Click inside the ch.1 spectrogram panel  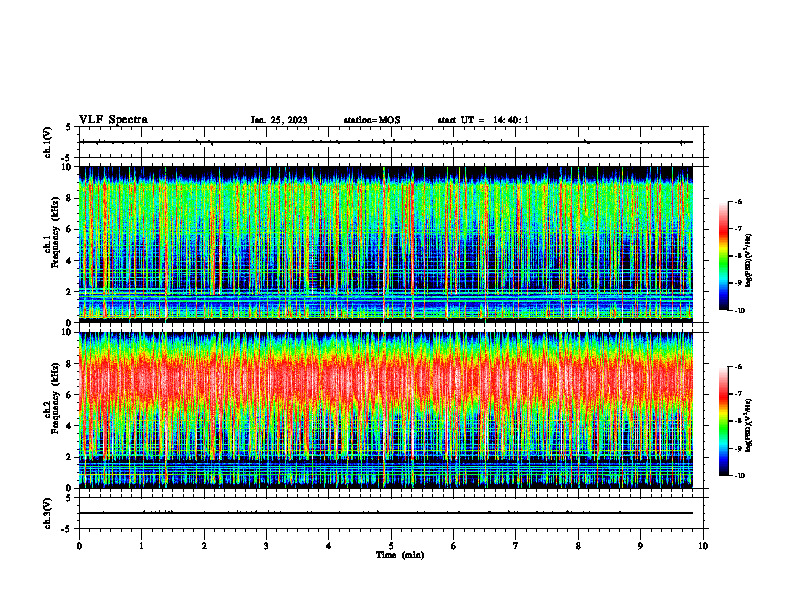tap(385, 244)
